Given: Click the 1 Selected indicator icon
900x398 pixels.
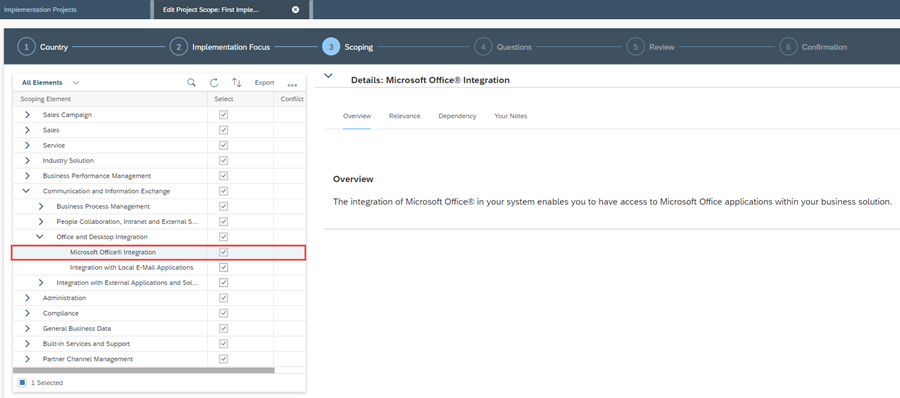Looking at the screenshot, I should [x=22, y=382].
